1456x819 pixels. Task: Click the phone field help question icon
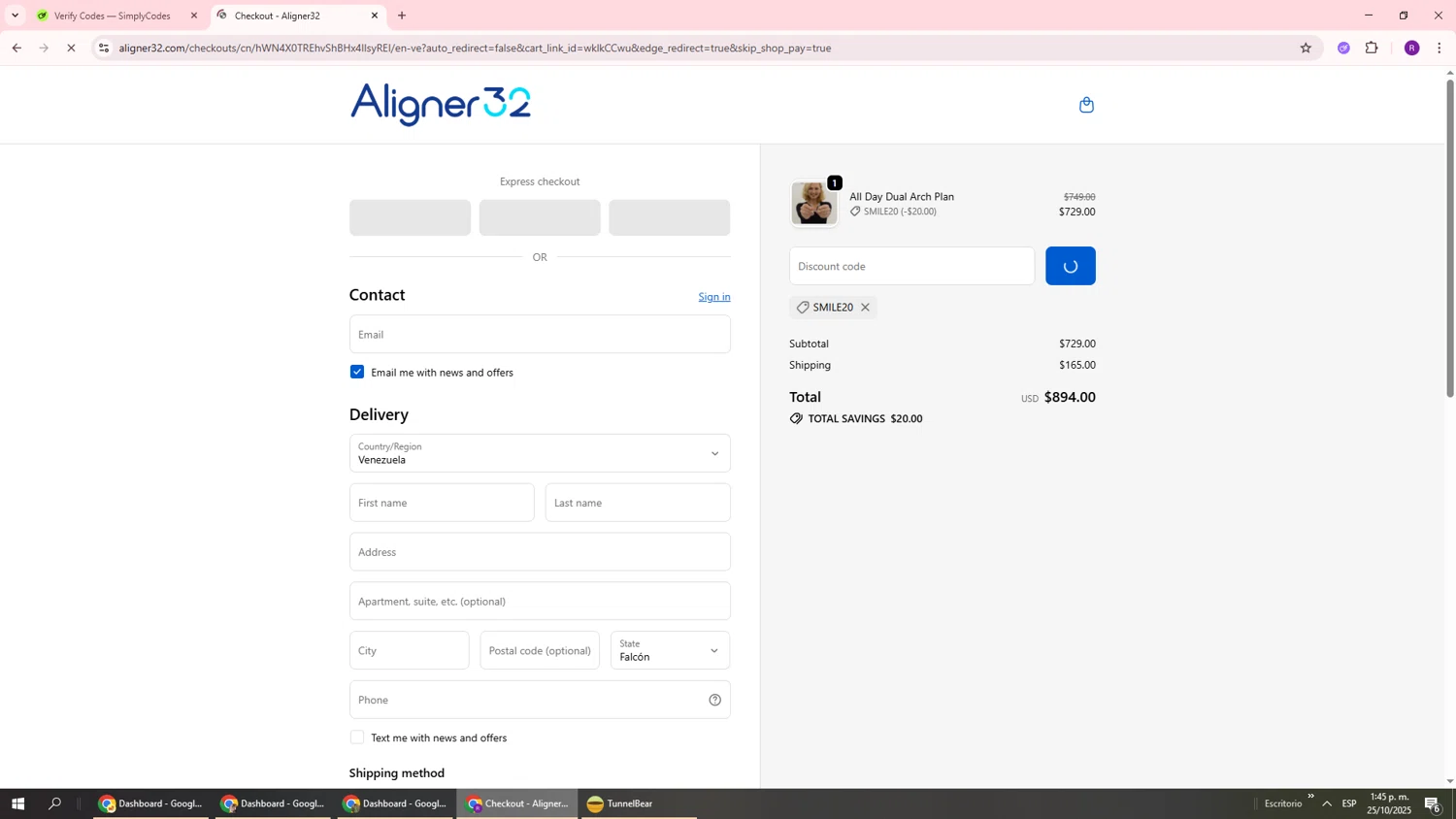(714, 700)
